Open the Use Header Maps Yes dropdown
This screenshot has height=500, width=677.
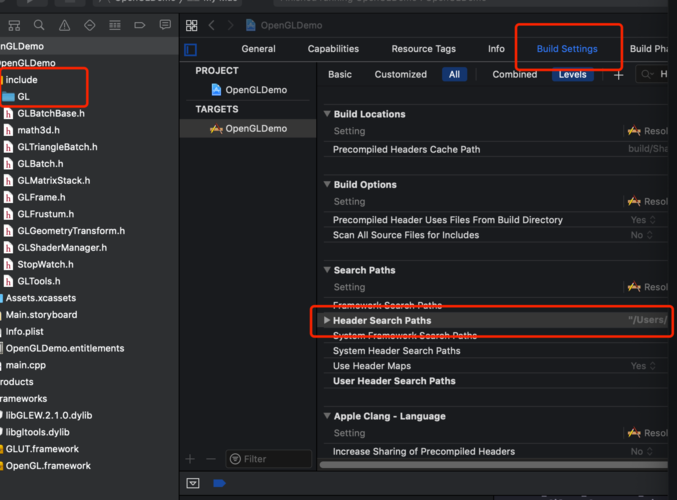(x=643, y=366)
